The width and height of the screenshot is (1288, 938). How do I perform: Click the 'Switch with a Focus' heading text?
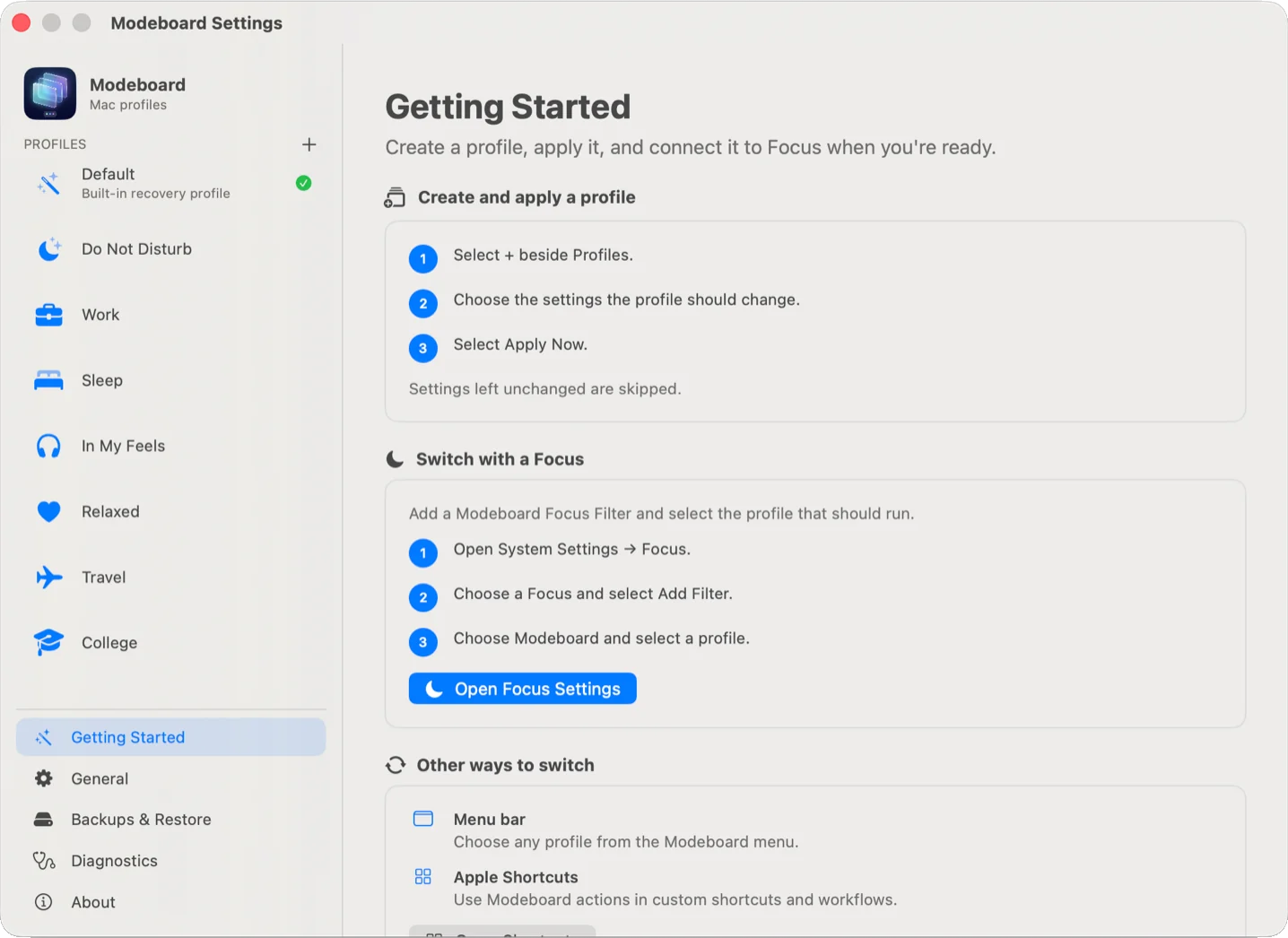(x=500, y=459)
